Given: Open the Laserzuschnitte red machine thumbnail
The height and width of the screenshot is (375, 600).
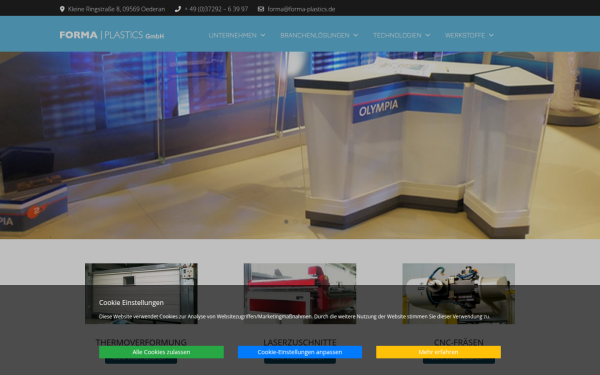Looking at the screenshot, I should [x=300, y=293].
